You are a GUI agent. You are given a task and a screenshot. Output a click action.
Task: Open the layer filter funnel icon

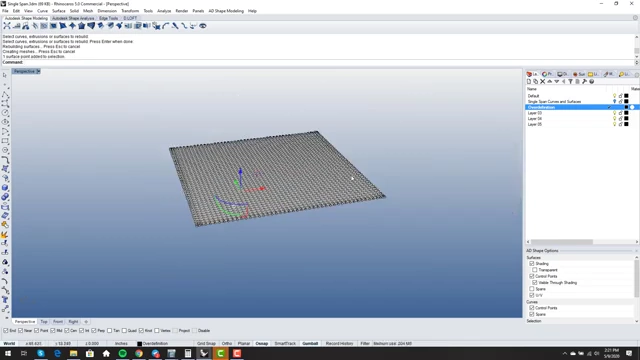571,81
